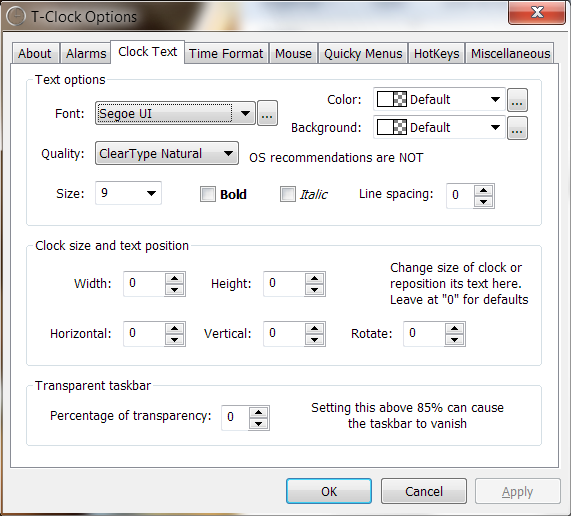Increase Height with up arrow
The width and height of the screenshot is (571, 516).
point(315,278)
